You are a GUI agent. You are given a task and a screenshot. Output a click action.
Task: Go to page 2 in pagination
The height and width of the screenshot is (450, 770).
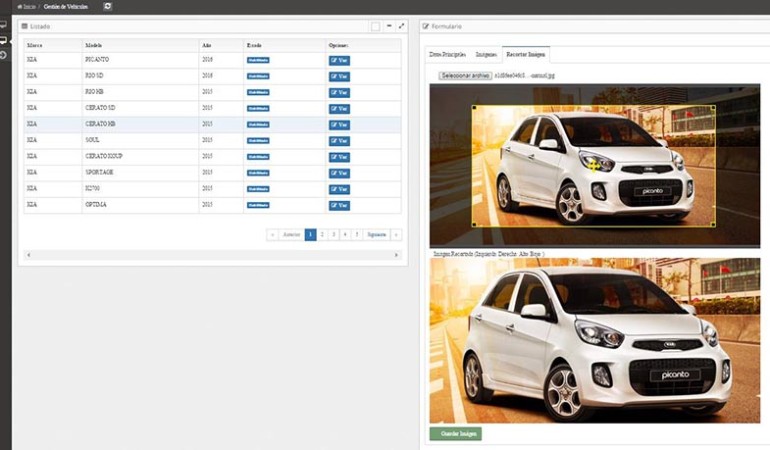click(x=322, y=235)
